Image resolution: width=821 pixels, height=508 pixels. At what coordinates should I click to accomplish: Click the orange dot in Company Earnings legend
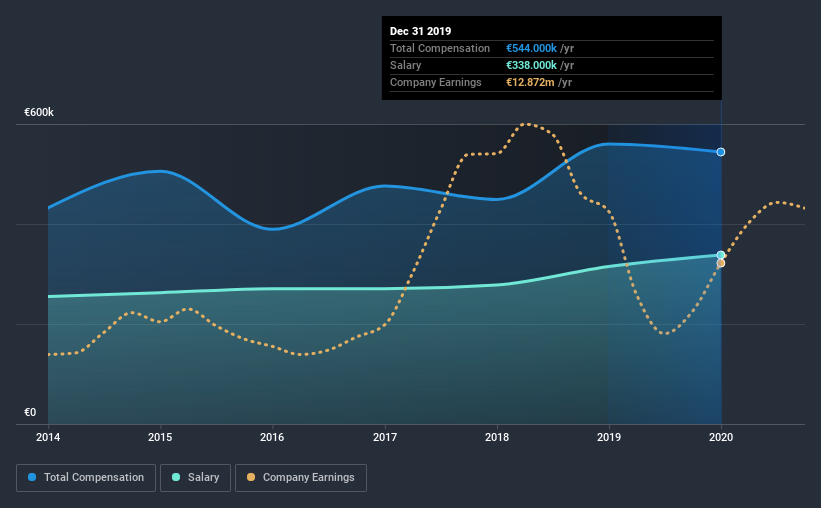pyautogui.click(x=251, y=477)
